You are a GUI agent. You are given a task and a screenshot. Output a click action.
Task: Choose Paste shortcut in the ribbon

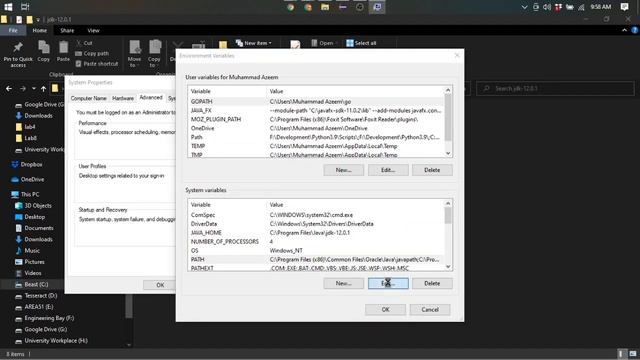pos(97,64)
